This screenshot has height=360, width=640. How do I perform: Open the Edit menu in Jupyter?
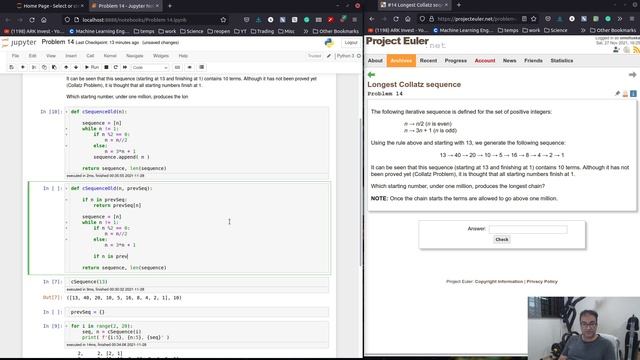[x=33, y=56]
